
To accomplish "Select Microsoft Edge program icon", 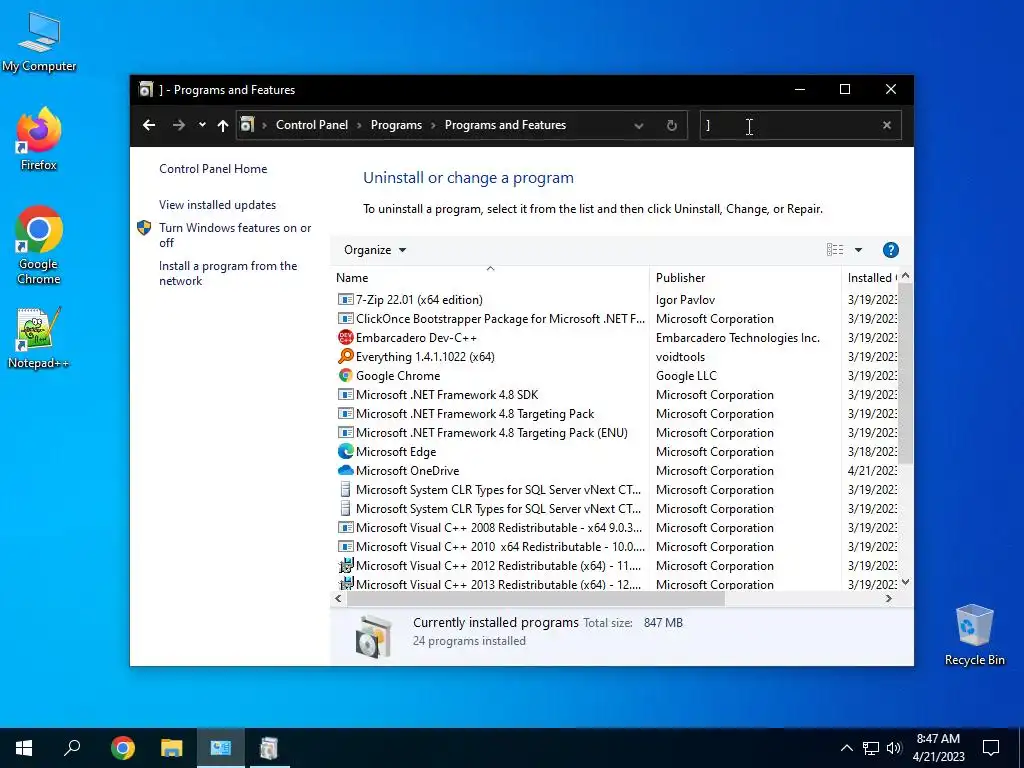I will click(345, 451).
